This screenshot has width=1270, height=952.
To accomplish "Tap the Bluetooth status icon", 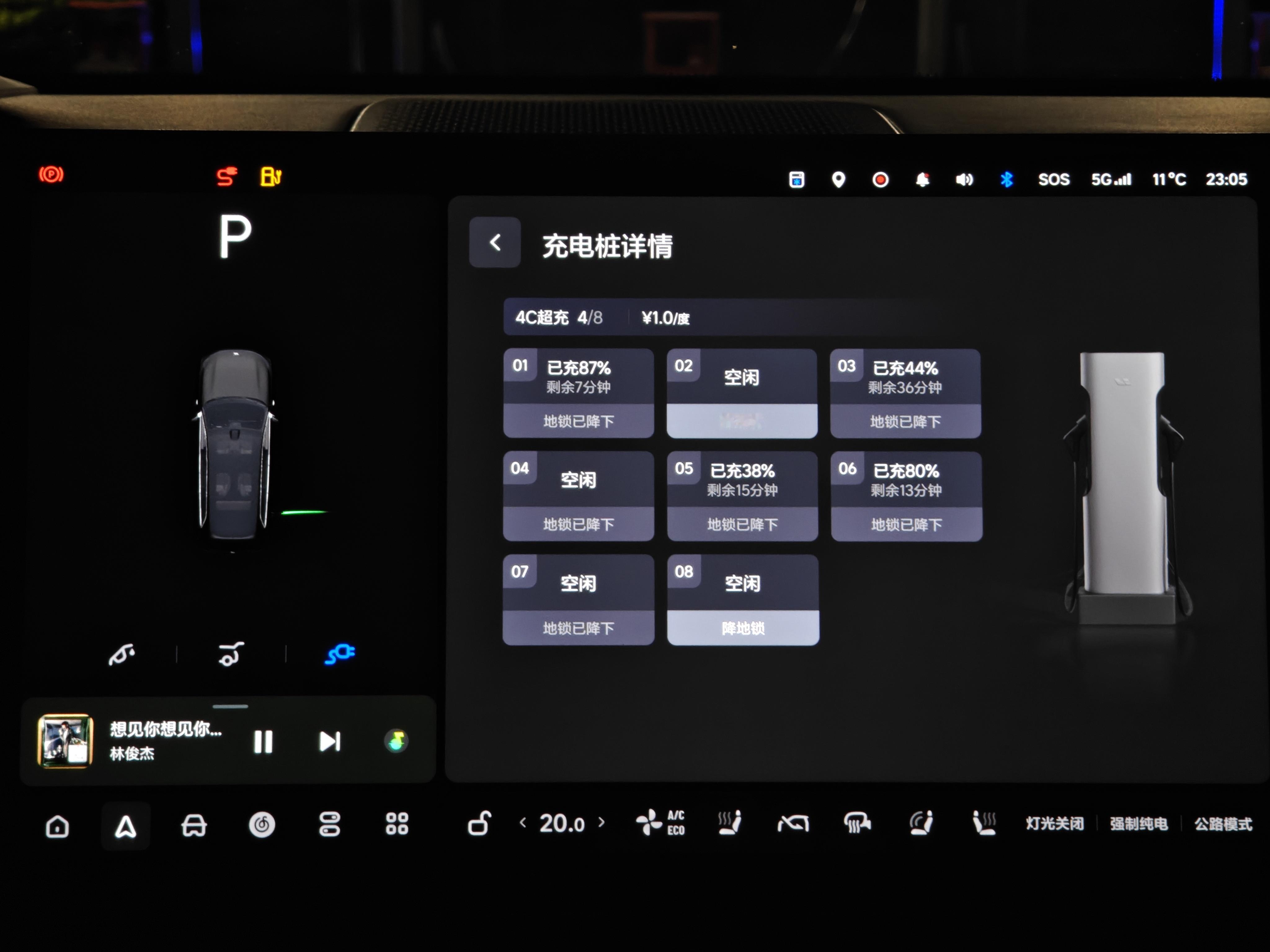I will pyautogui.click(x=1006, y=180).
